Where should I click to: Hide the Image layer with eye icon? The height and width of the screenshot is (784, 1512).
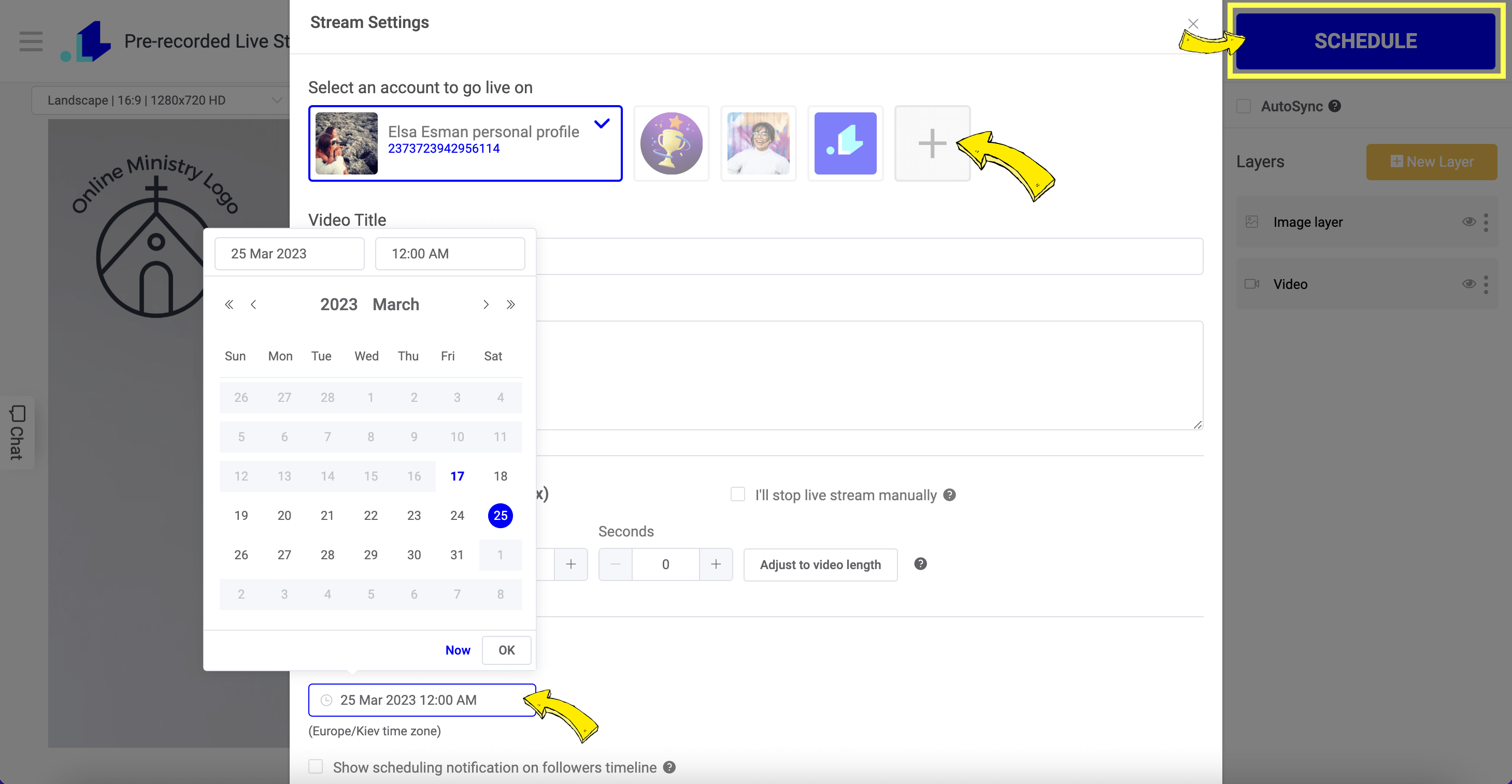pos(1468,222)
